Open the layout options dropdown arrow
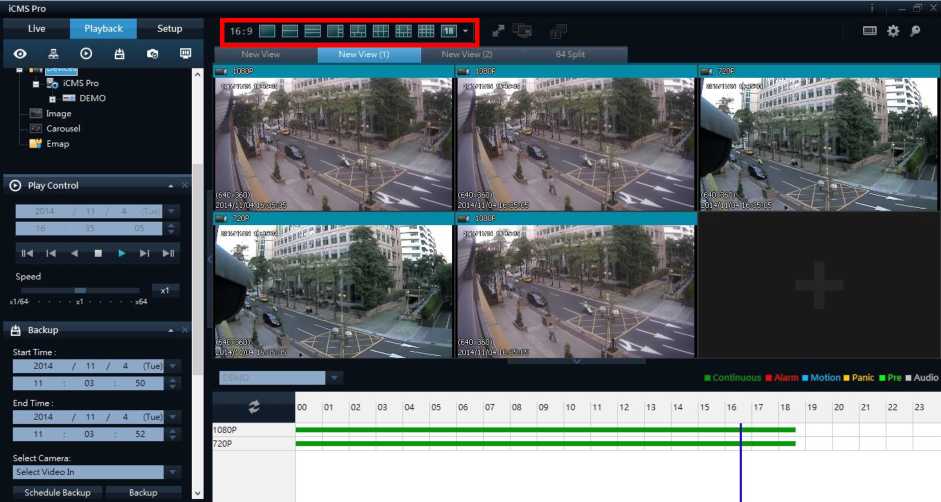Viewport: 941px width, 502px height. tap(465, 31)
